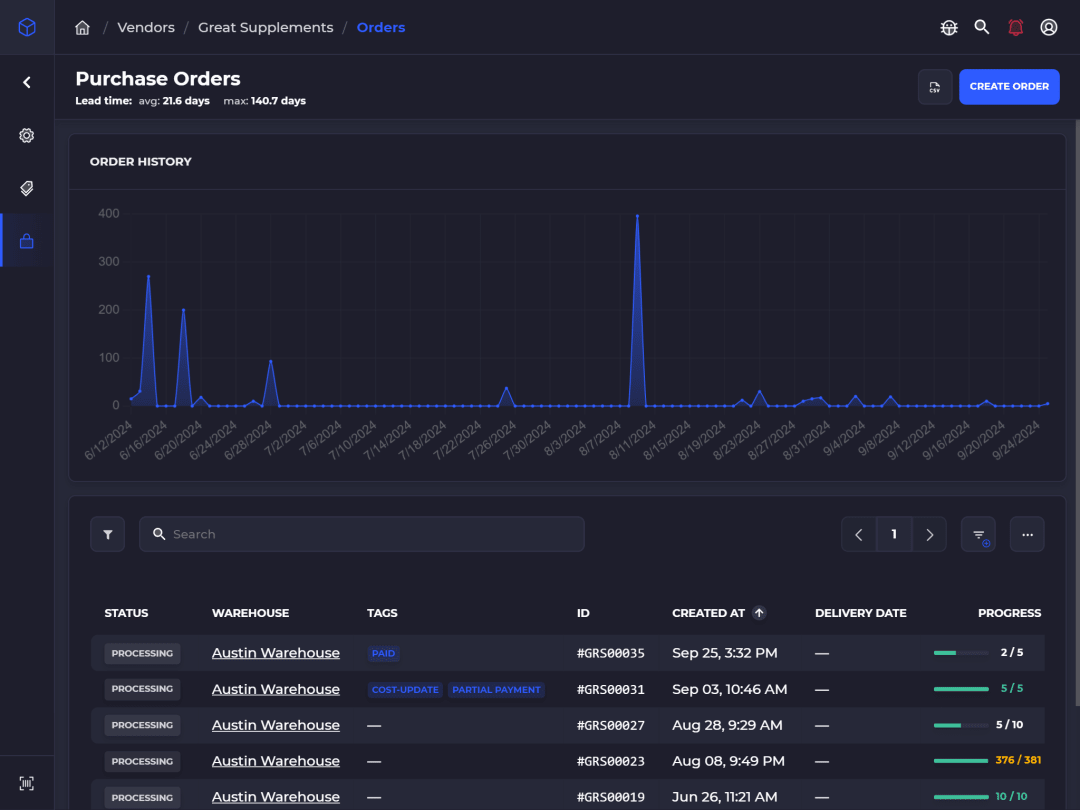Viewport: 1080px width, 810px height.
Task: Click the 2 / 5 progress bar
Action: click(x=961, y=653)
